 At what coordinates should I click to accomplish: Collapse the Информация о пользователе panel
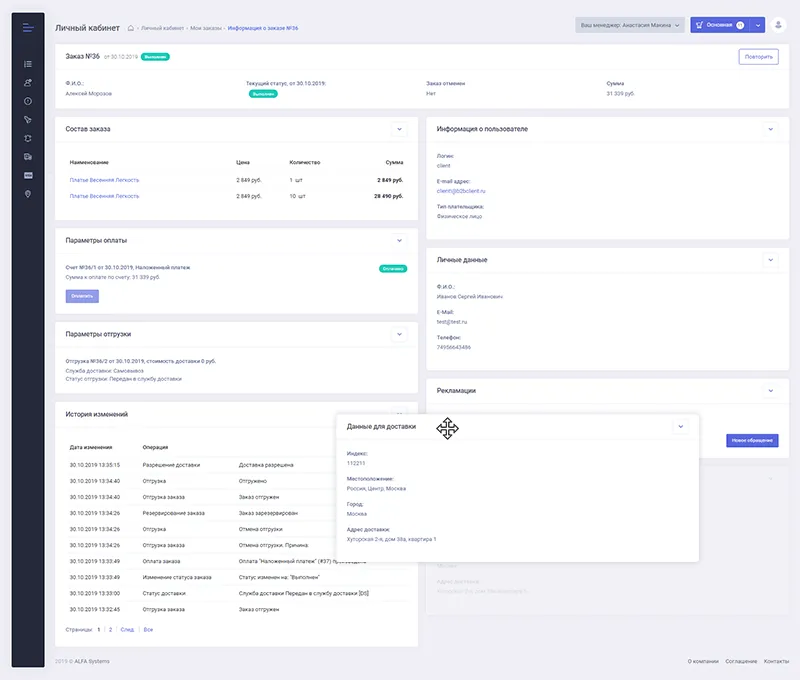769,129
